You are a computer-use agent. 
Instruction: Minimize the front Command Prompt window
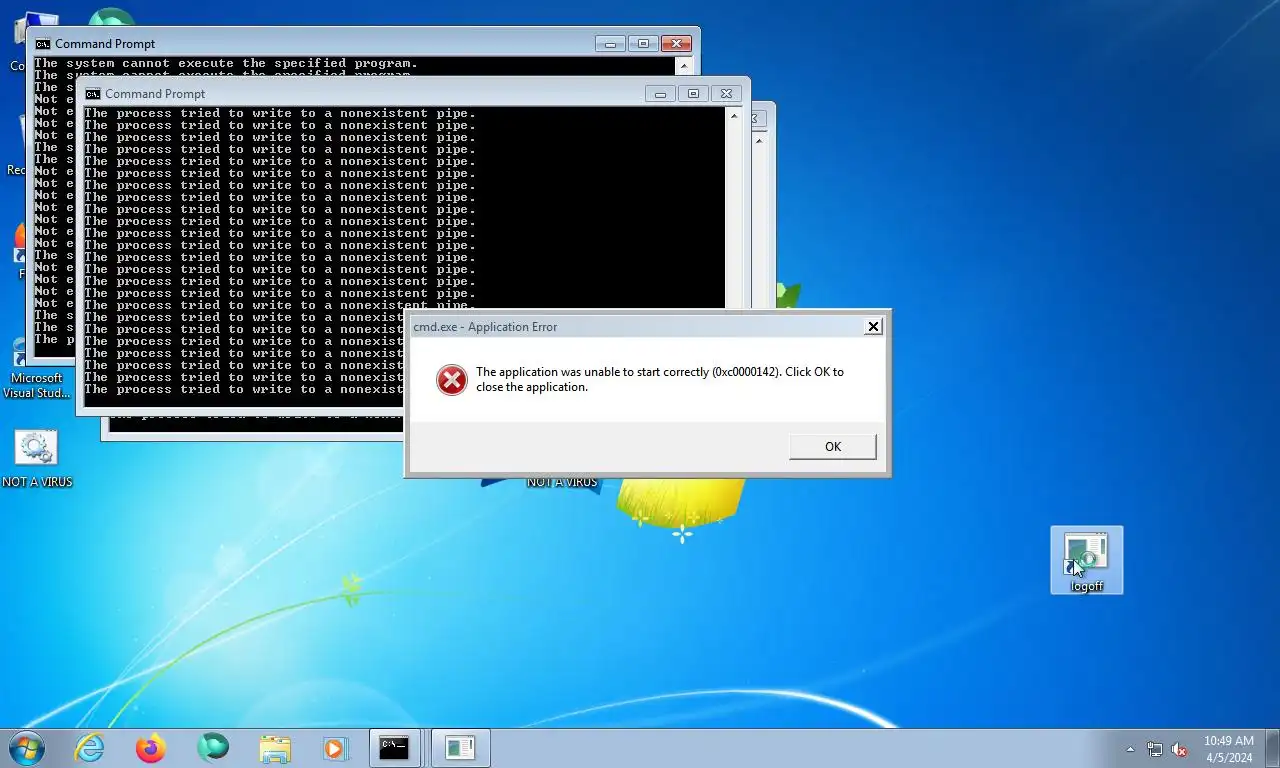[x=659, y=93]
